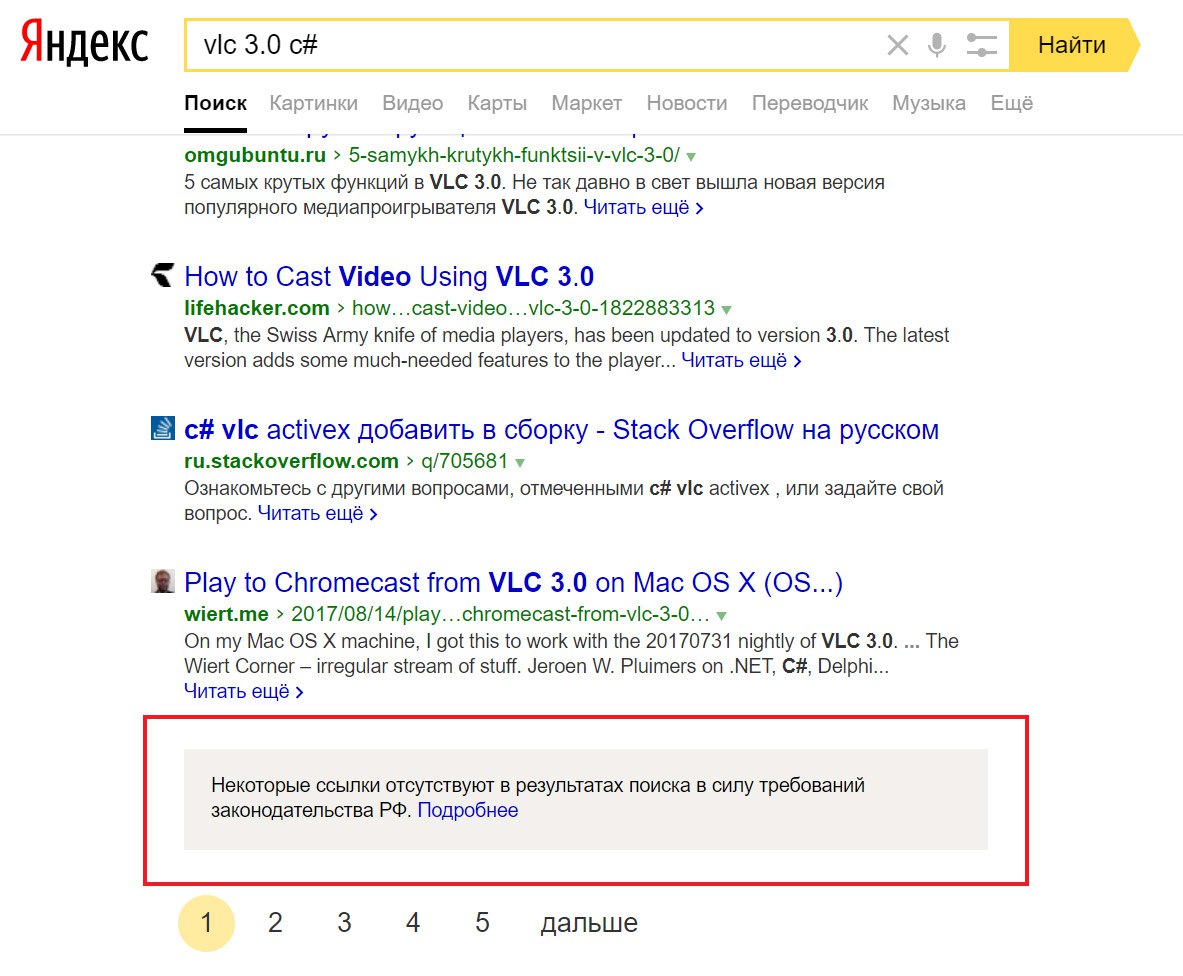The height and width of the screenshot is (976, 1183).
Task: Click the wiert.me favicon
Action: tap(162, 582)
